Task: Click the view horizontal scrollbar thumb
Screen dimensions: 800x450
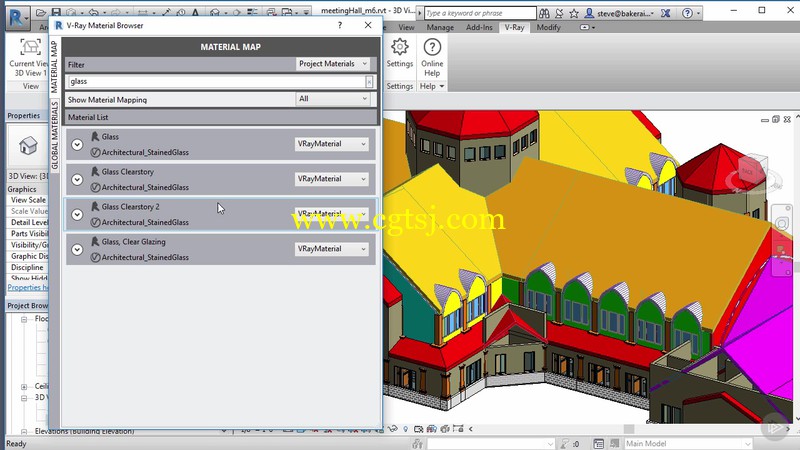Action: [x=629, y=429]
